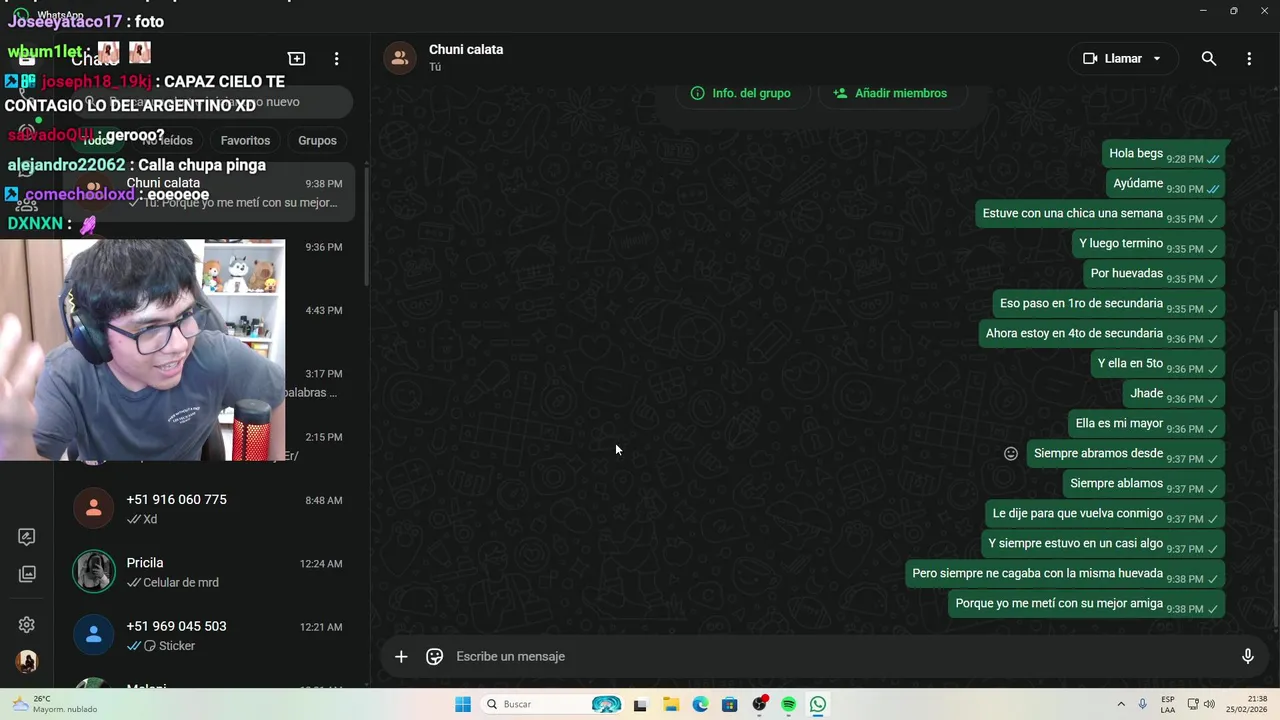Open the volume control in the system tray
The image size is (1280, 720).
point(1209,704)
